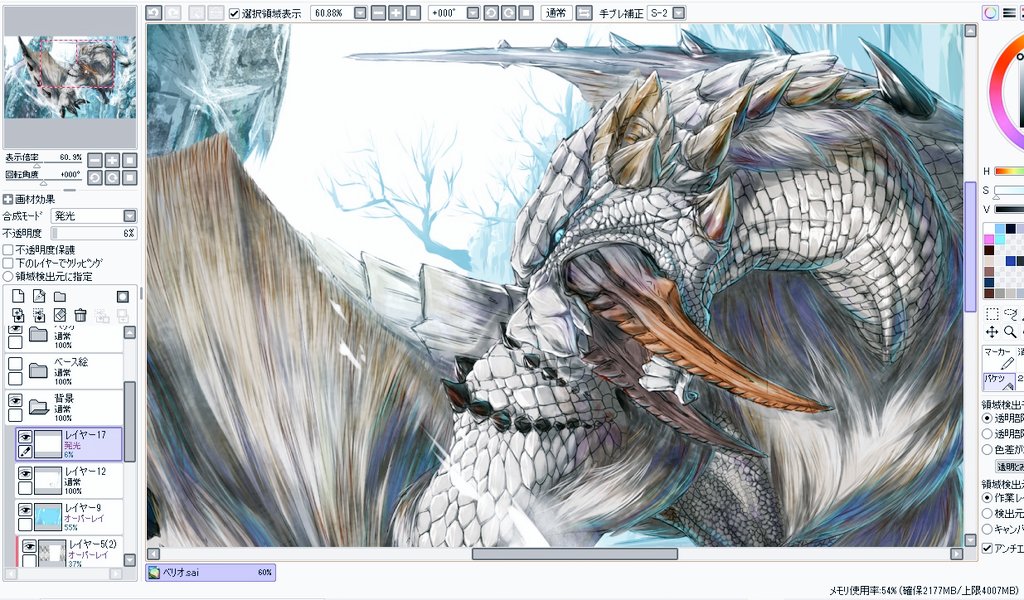The width and height of the screenshot is (1024, 600).
Task: Reset rotation using square button in top toolbar
Action: point(526,12)
